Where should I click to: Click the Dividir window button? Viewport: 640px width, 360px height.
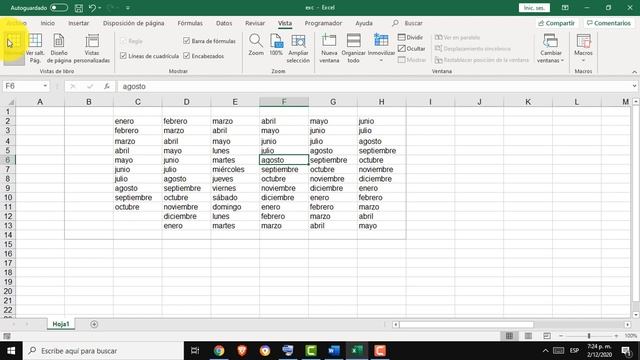411,38
